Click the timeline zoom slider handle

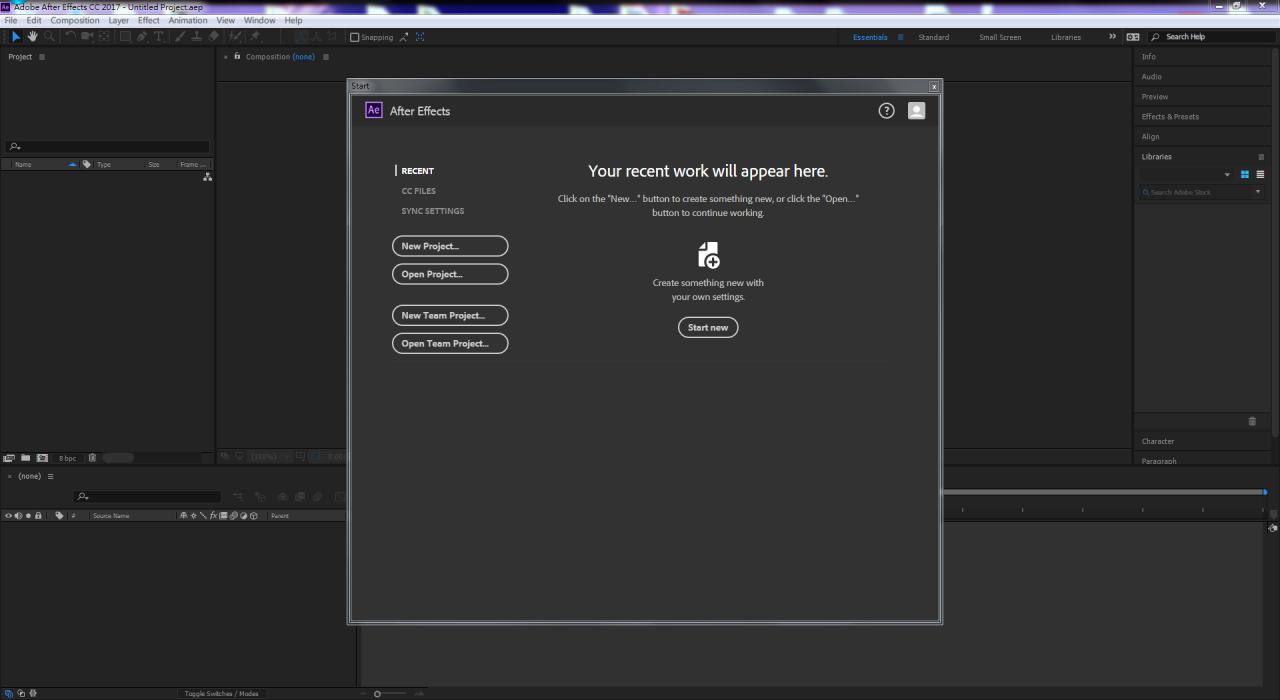click(377, 693)
